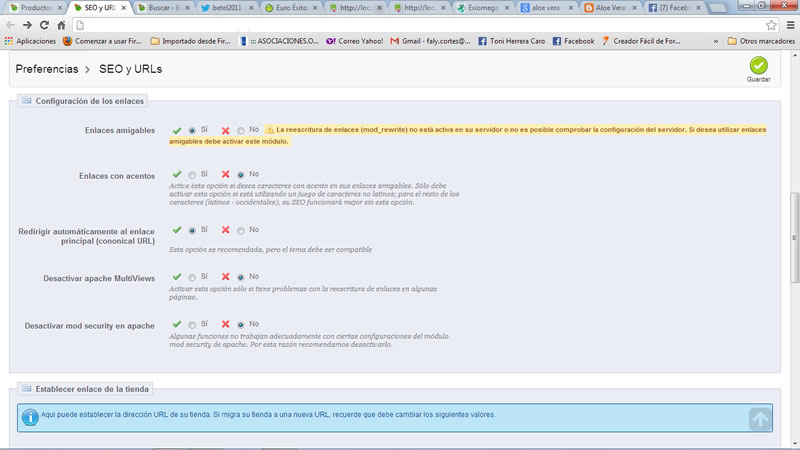
Task: Switch to the aloe vera Google tab
Action: [545, 8]
